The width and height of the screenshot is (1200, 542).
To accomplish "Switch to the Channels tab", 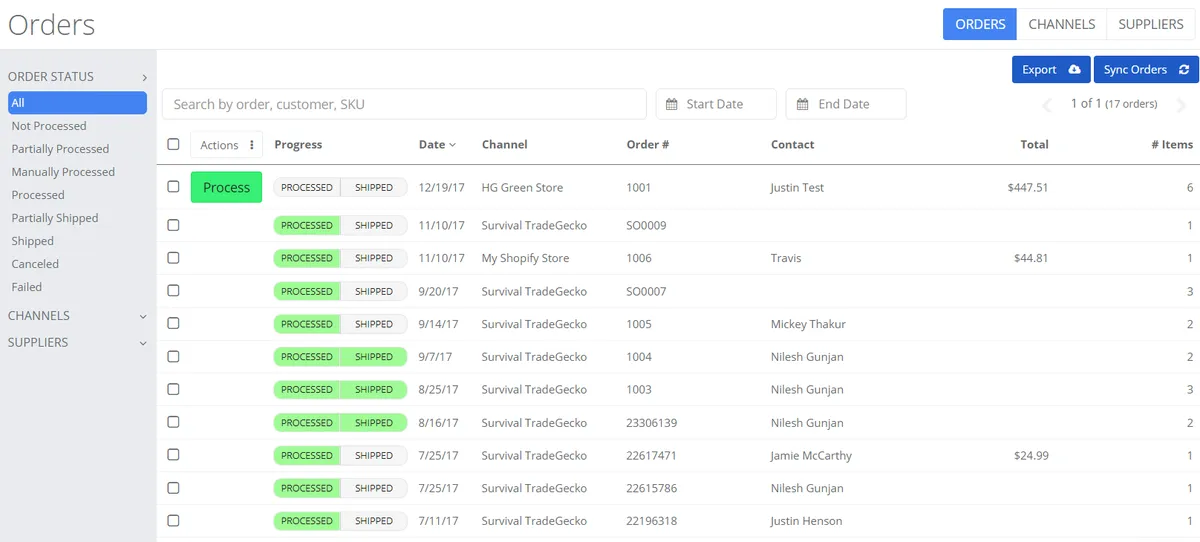I will click(1061, 24).
